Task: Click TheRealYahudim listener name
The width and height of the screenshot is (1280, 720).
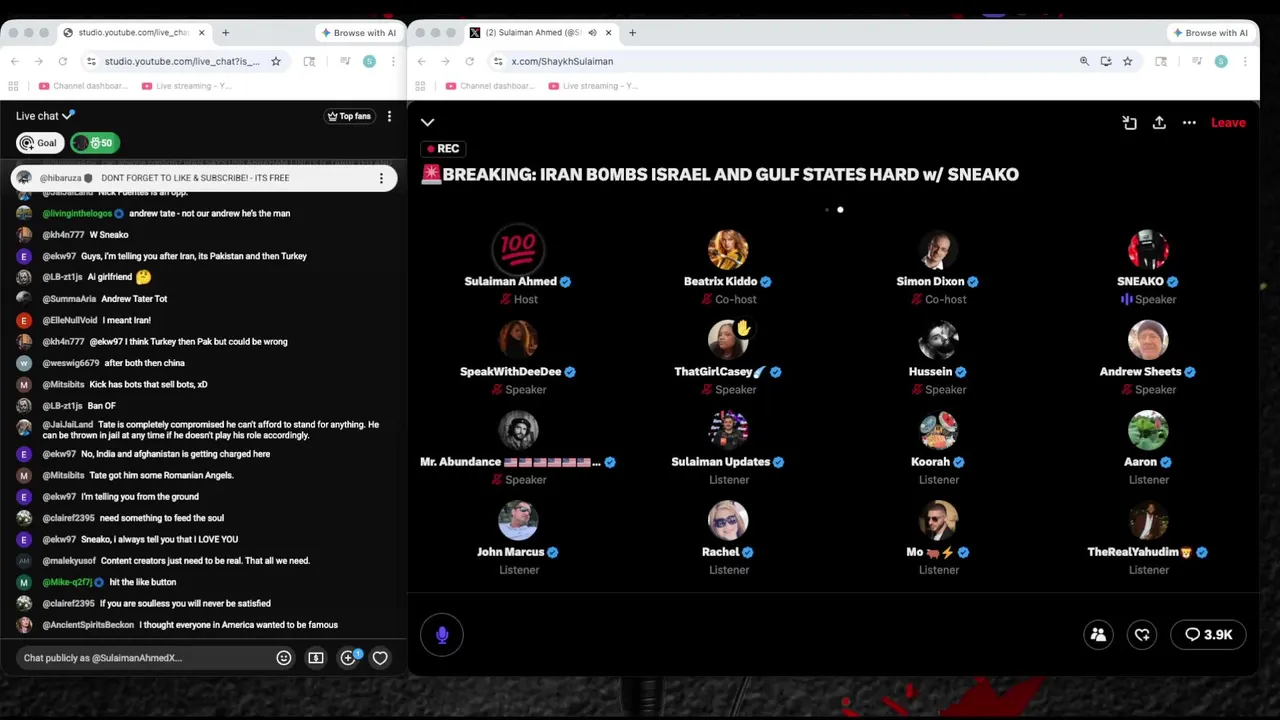Action: pyautogui.click(x=1140, y=552)
